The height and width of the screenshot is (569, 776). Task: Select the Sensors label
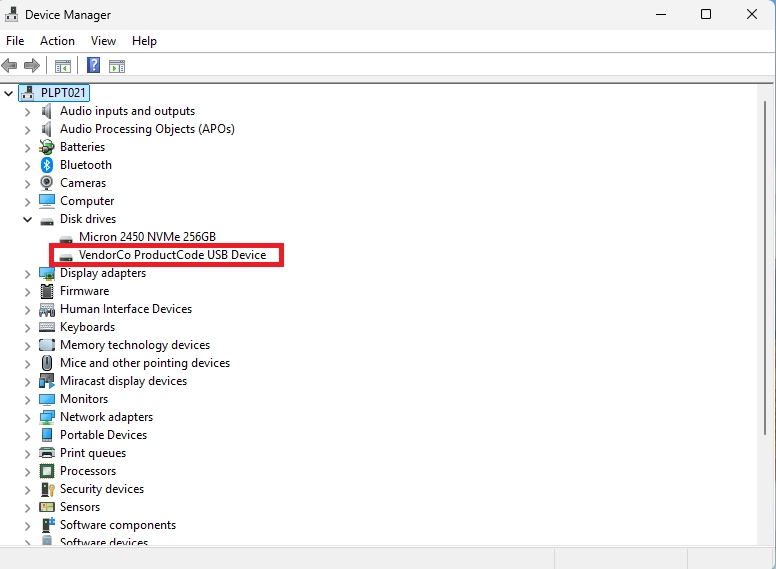(x=80, y=507)
